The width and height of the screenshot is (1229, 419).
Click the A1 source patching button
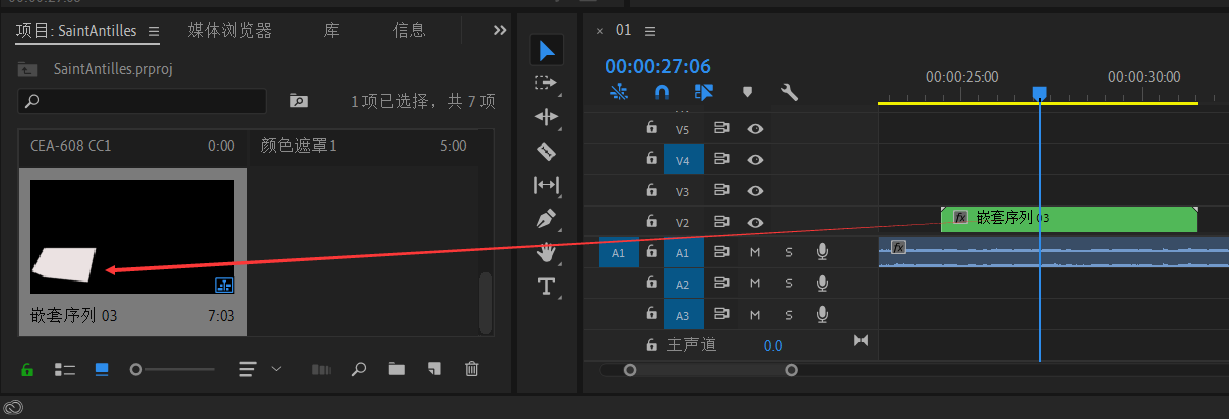pyautogui.click(x=618, y=253)
